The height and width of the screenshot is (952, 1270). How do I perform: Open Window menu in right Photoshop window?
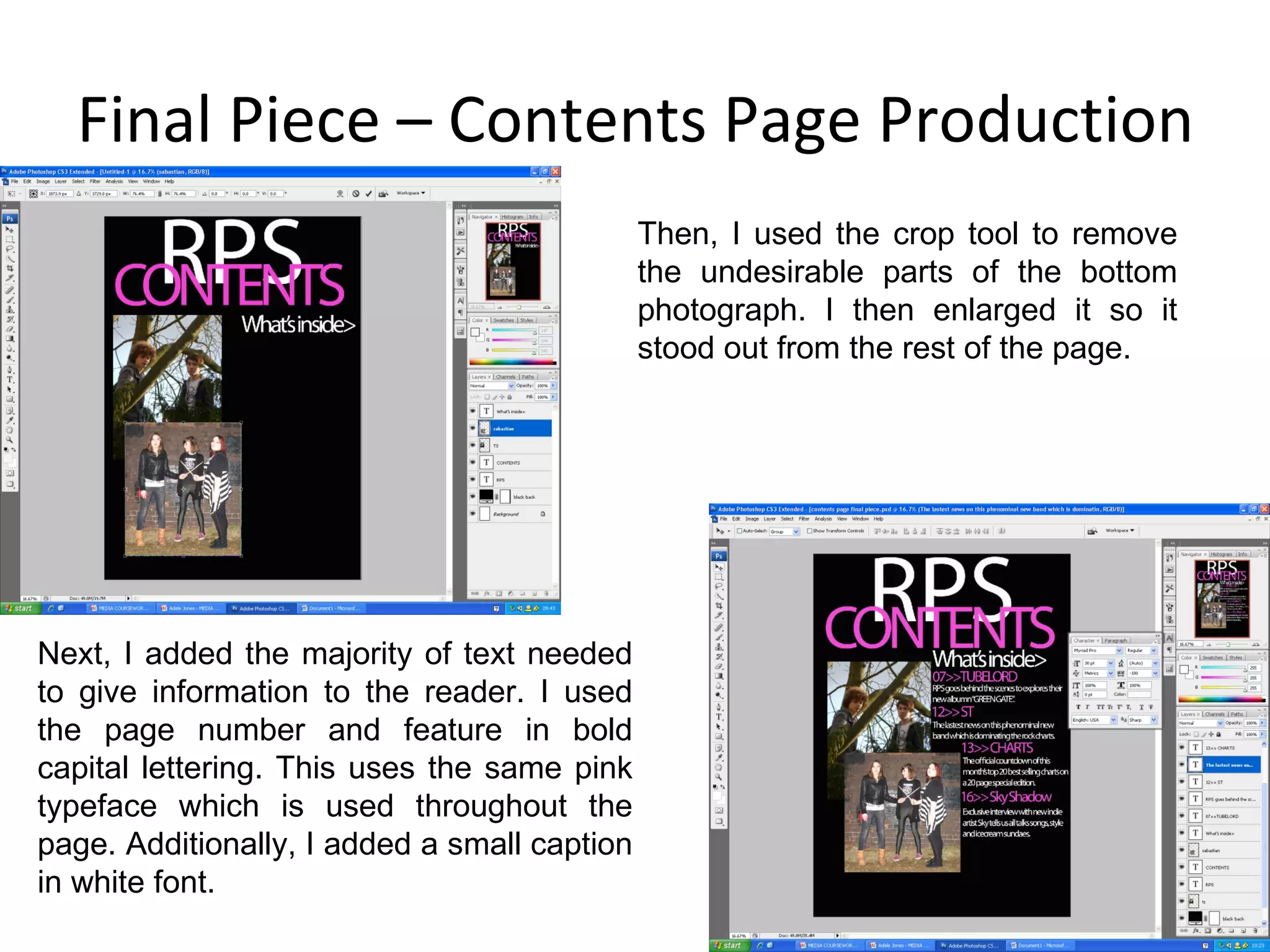[860, 519]
